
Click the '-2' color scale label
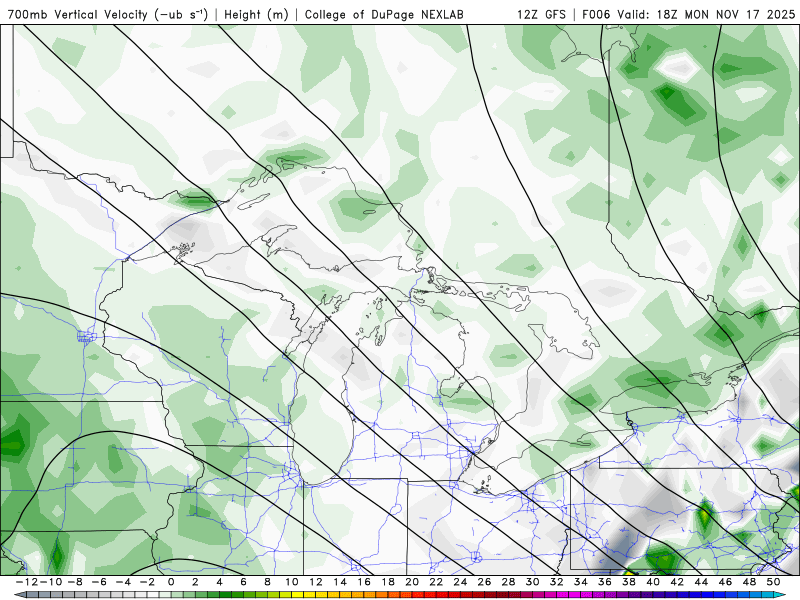149,582
